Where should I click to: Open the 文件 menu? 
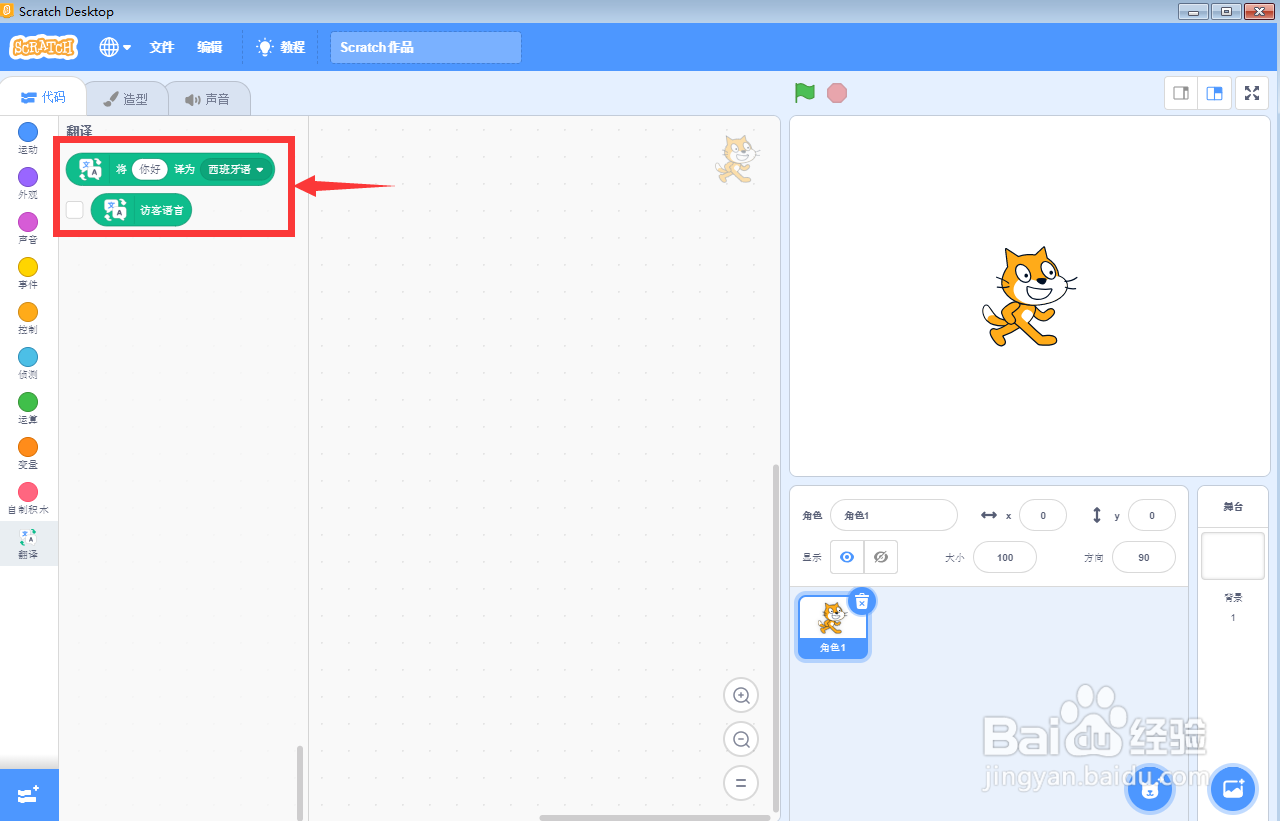(x=162, y=47)
